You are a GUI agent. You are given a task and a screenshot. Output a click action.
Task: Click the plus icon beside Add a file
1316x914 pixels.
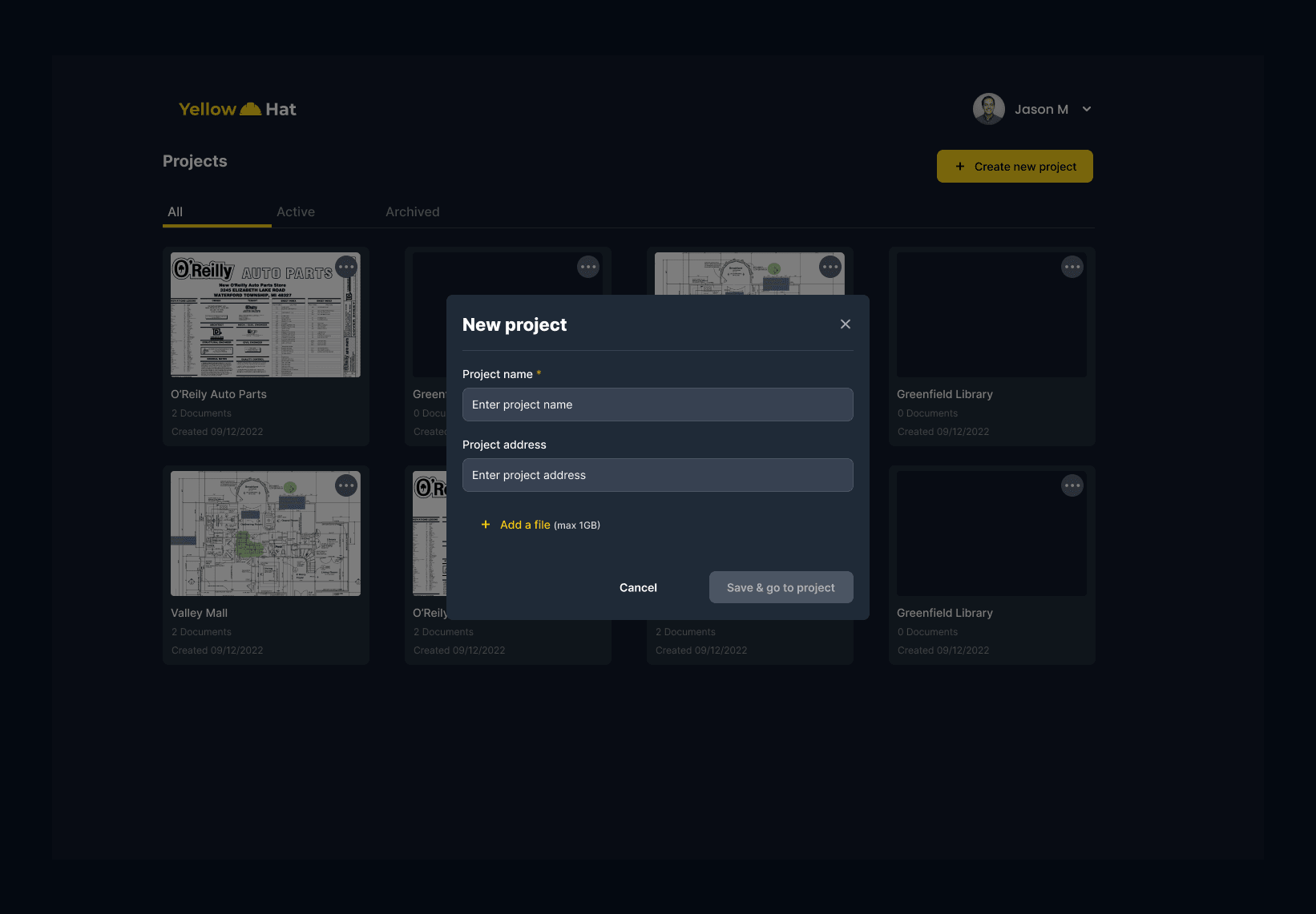coord(485,525)
